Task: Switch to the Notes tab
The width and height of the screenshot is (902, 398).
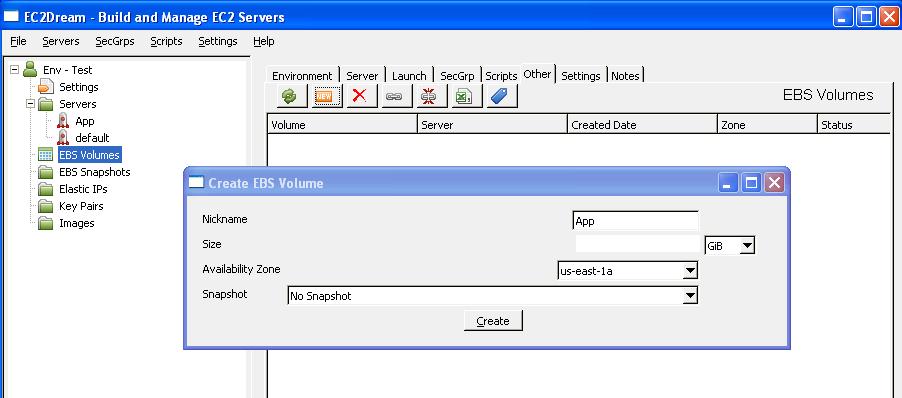Action: pos(625,76)
